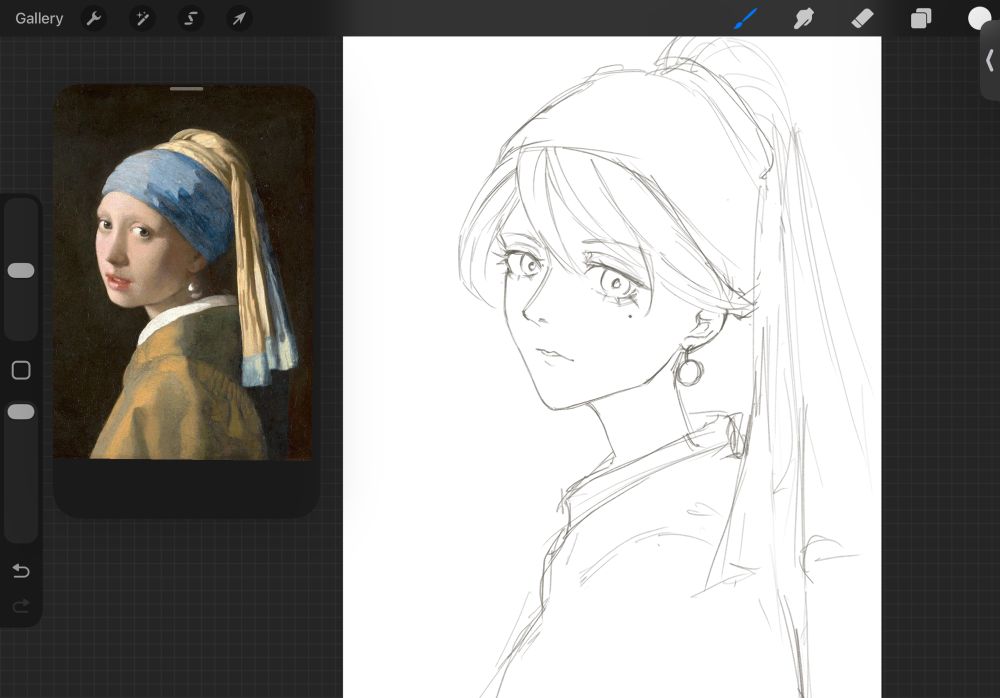Activate the Transform arrow tool
This screenshot has height=698, width=1000.
[239, 19]
